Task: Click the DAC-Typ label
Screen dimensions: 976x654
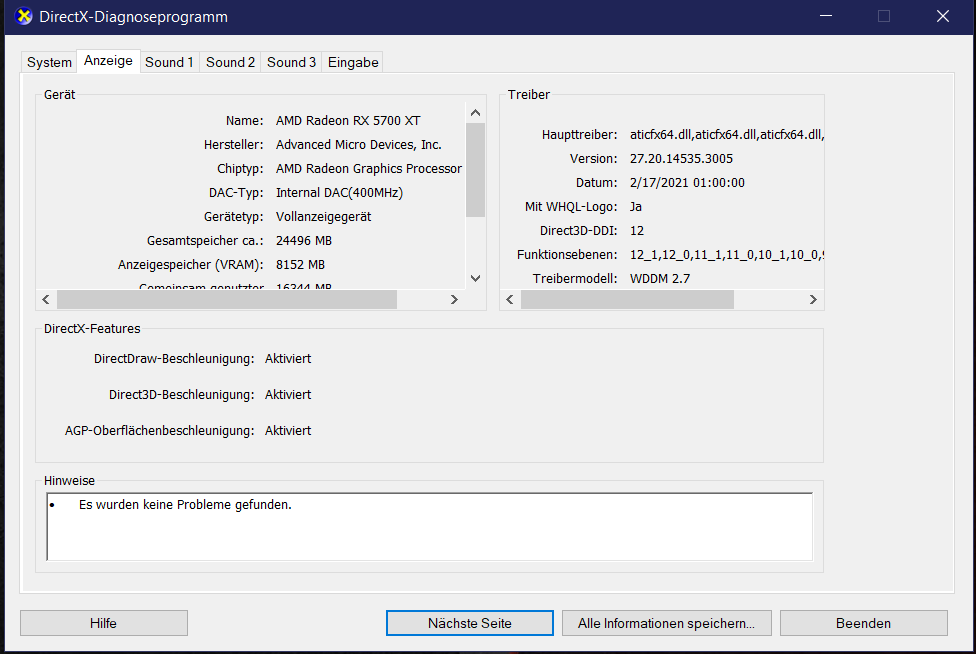Action: tap(236, 193)
